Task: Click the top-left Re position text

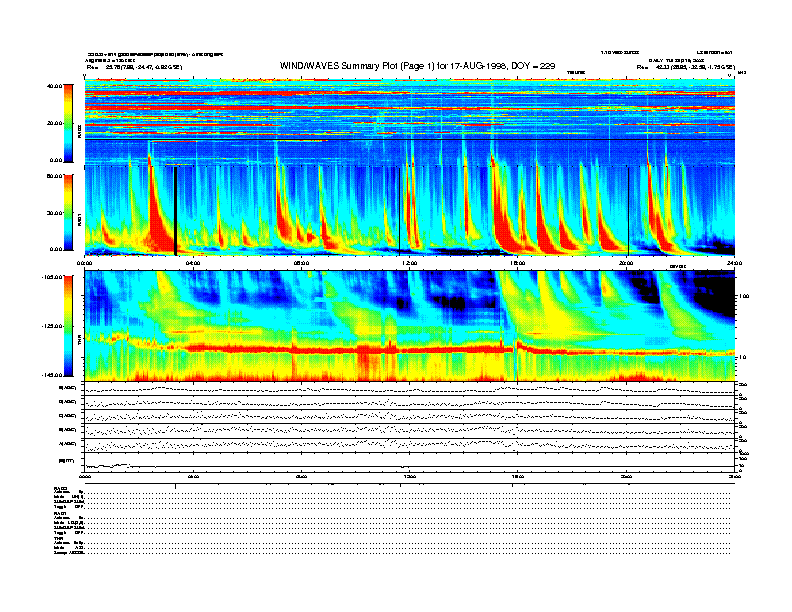Action: [x=134, y=67]
